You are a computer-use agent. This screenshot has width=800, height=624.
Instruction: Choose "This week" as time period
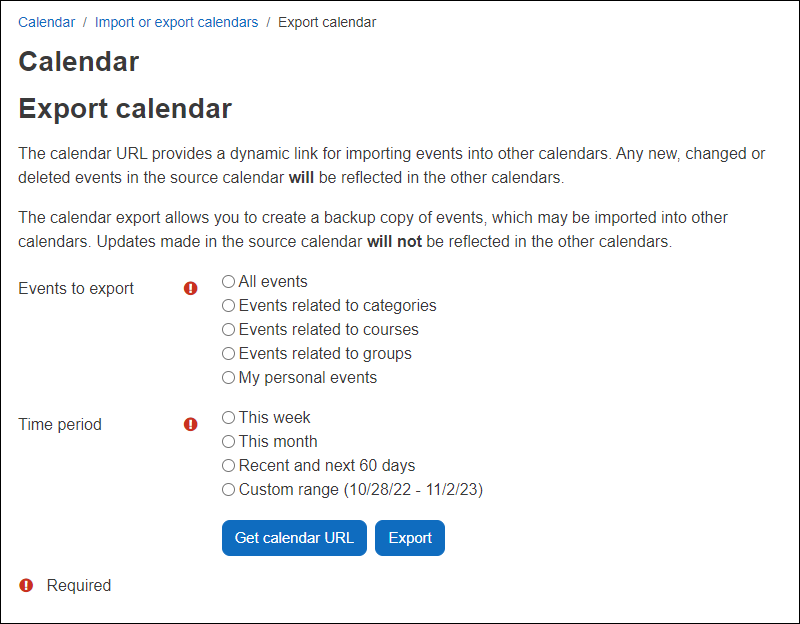[228, 417]
